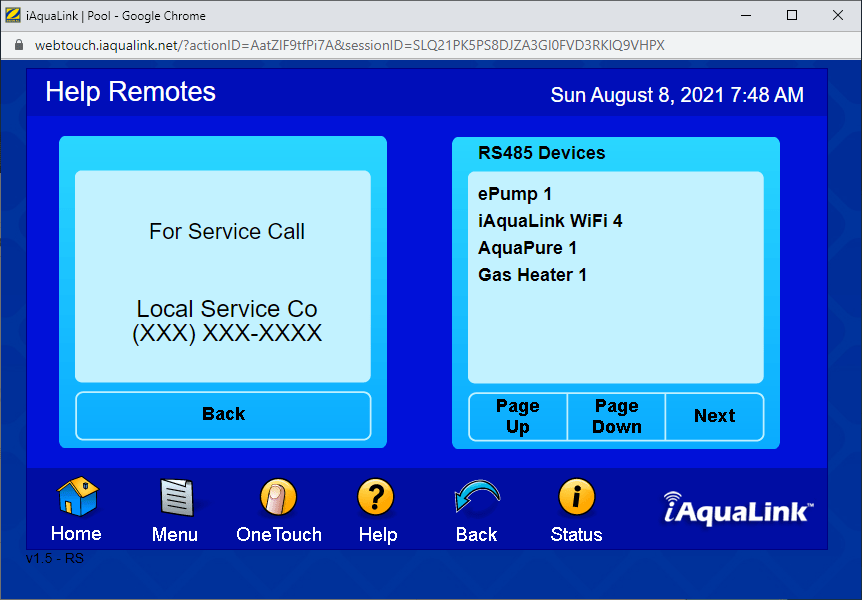Go to the Home screen icon
862x600 pixels.
pyautogui.click(x=77, y=497)
